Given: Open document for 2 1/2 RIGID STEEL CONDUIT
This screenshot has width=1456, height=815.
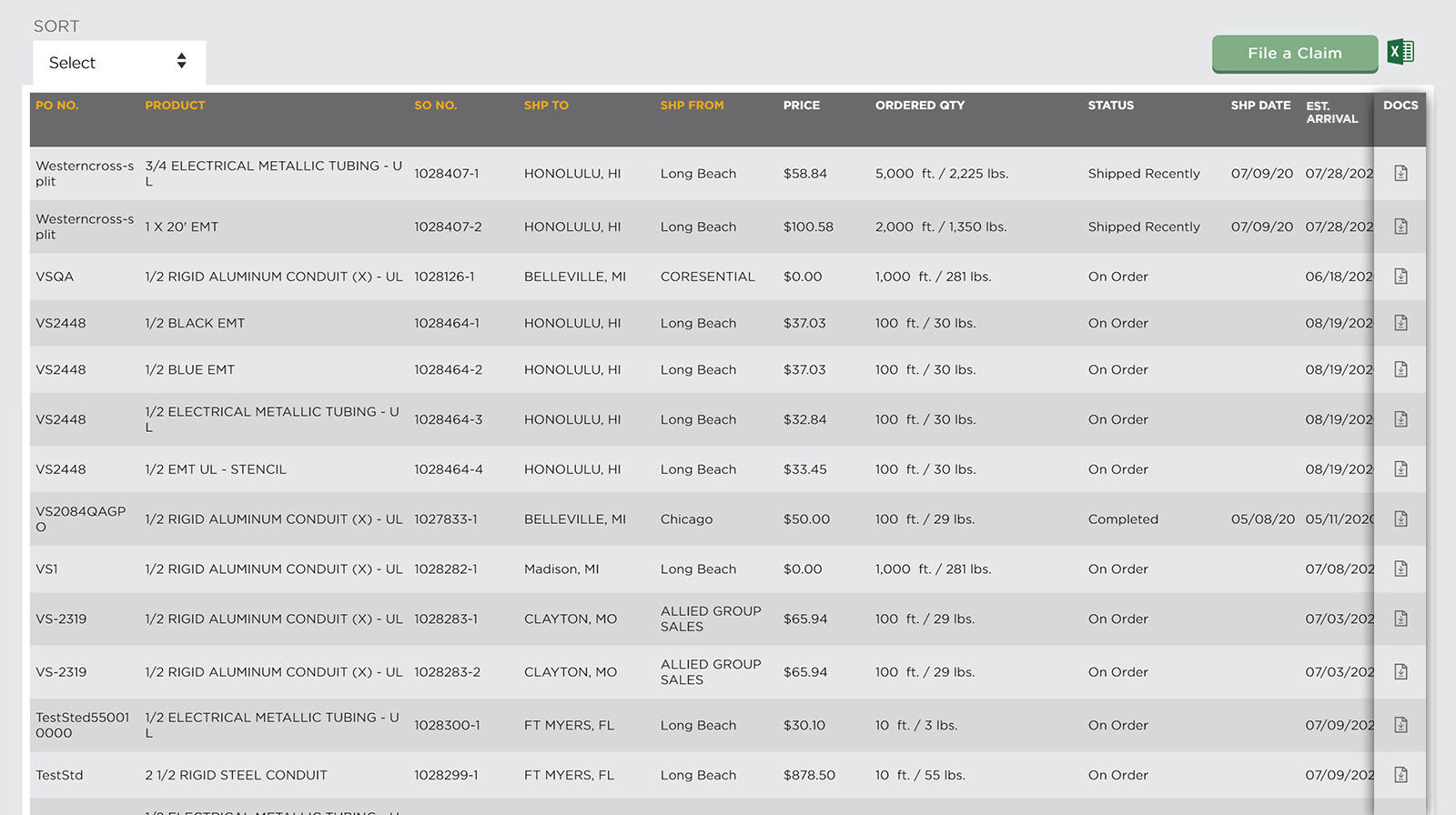Looking at the screenshot, I should [1400, 775].
